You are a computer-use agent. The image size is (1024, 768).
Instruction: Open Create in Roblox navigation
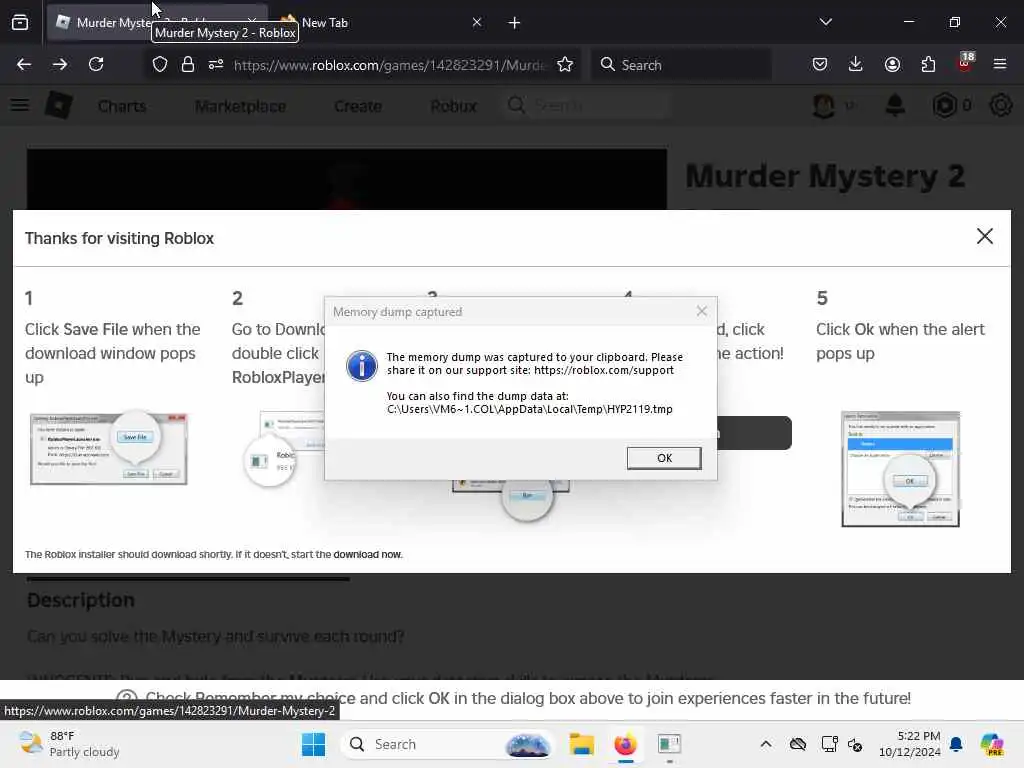[x=357, y=106]
